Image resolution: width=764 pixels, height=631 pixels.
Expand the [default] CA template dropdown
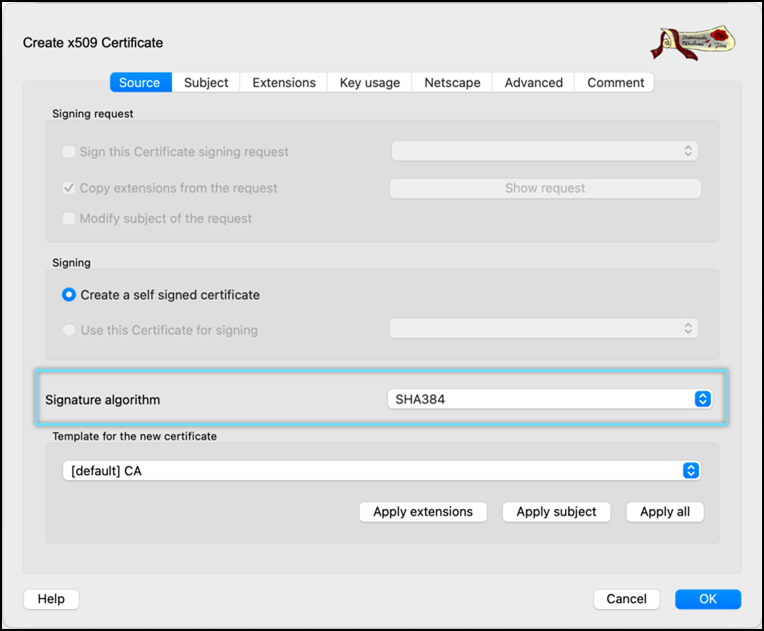[x=380, y=470]
